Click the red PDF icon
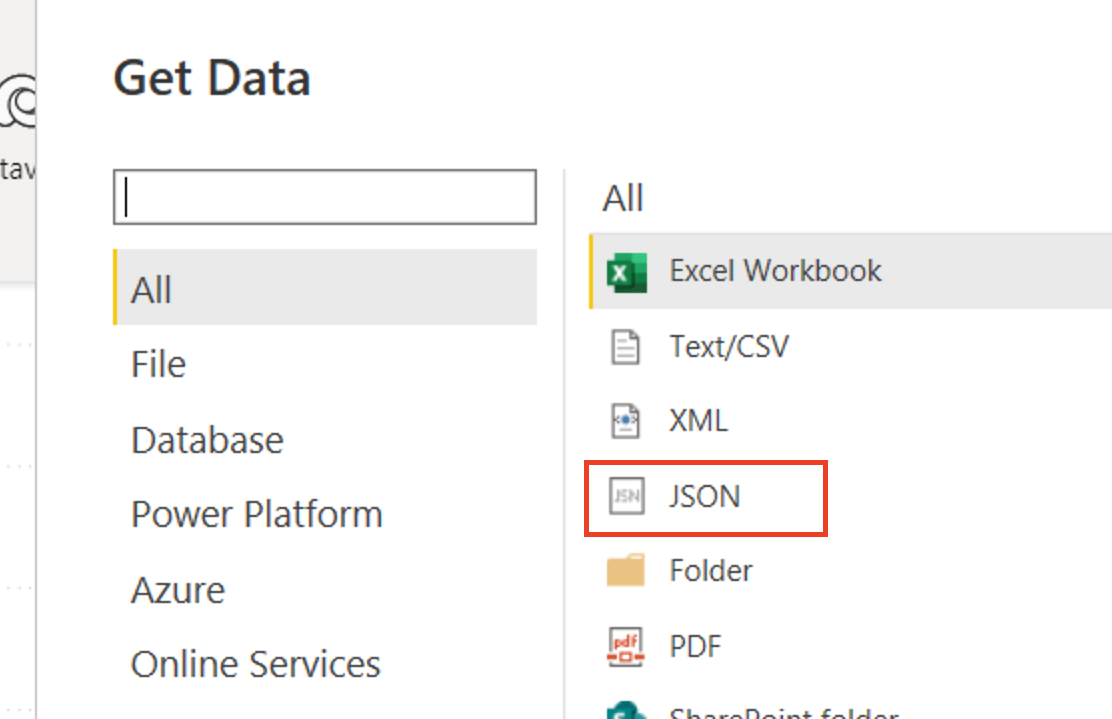The image size is (1112, 719). coord(626,646)
